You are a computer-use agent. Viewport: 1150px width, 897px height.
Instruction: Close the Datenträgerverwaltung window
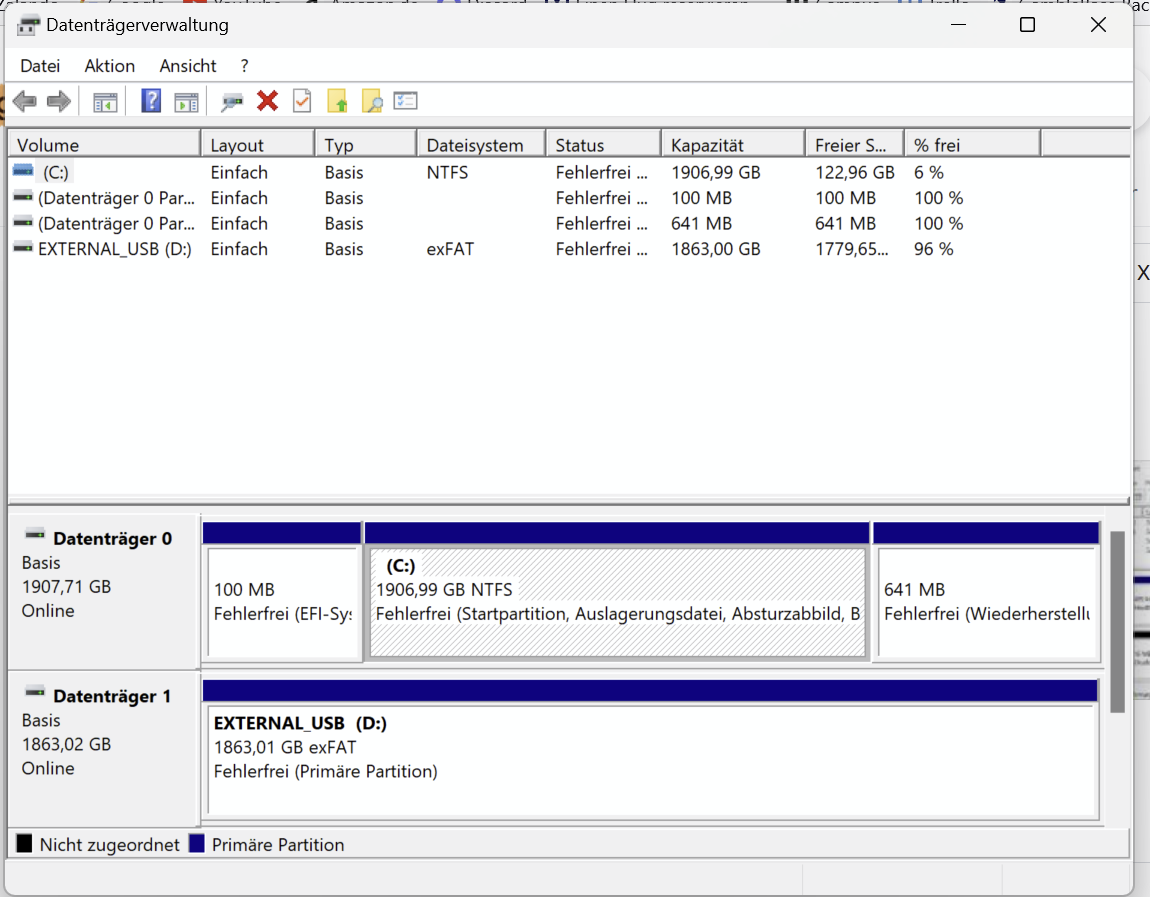(x=1098, y=25)
